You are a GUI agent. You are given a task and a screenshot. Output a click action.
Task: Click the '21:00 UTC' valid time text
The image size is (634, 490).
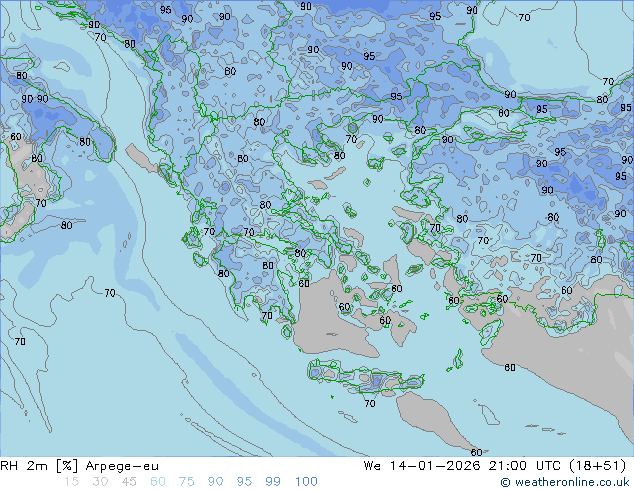pos(525,466)
